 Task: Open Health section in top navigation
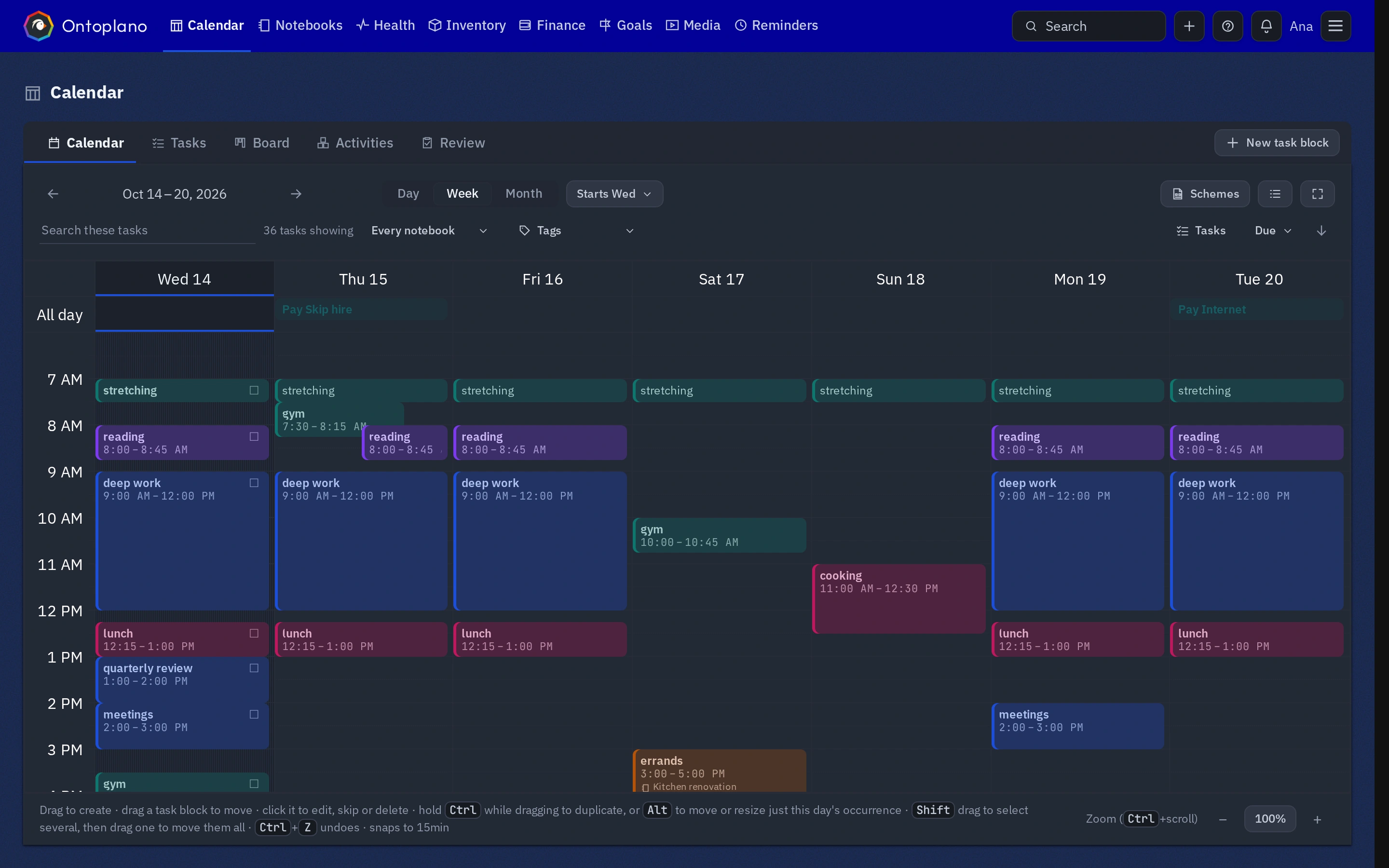click(x=385, y=26)
